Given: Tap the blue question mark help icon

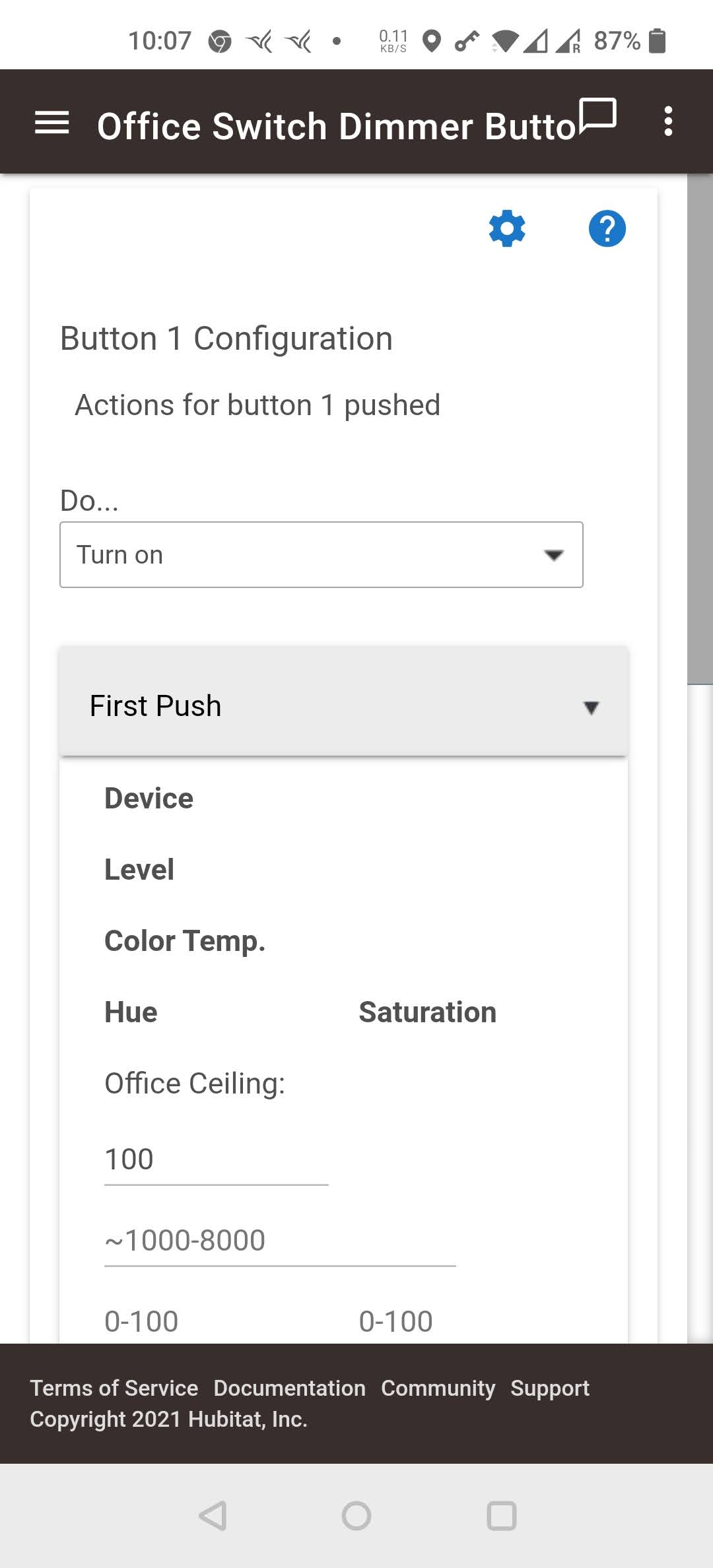Looking at the screenshot, I should pyautogui.click(x=607, y=229).
